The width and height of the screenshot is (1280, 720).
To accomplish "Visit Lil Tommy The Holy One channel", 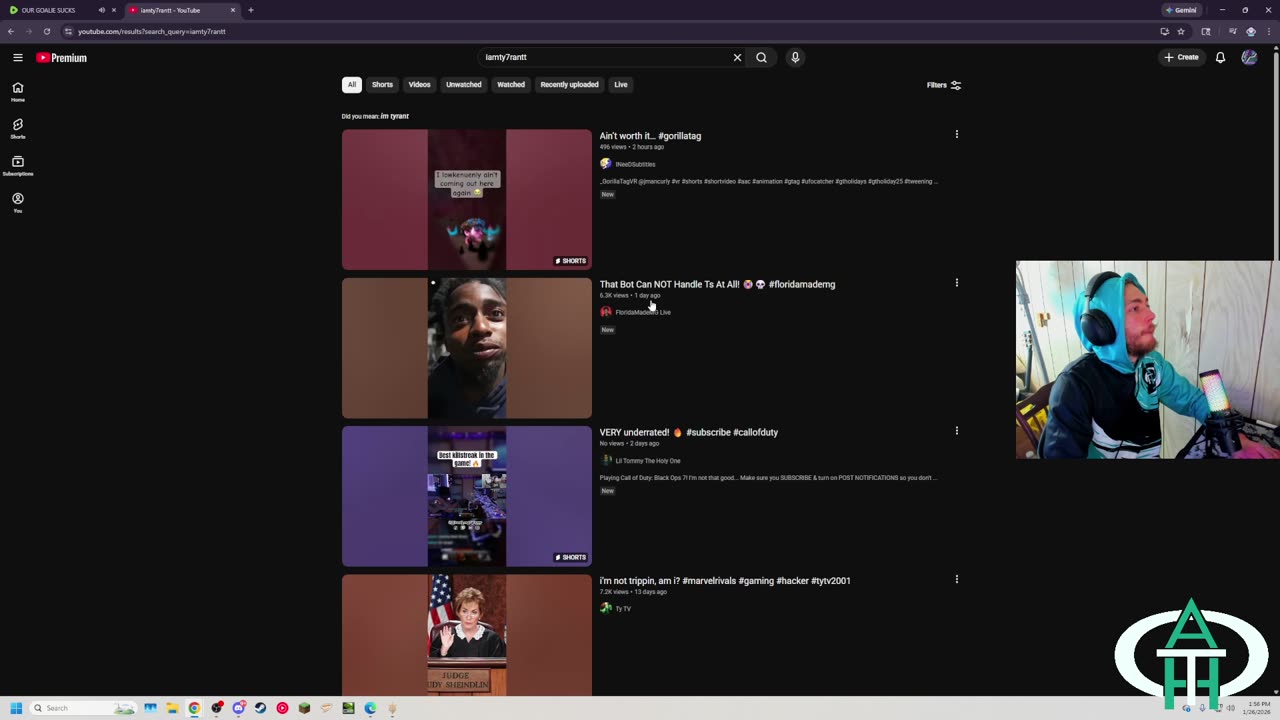I will pos(648,461).
